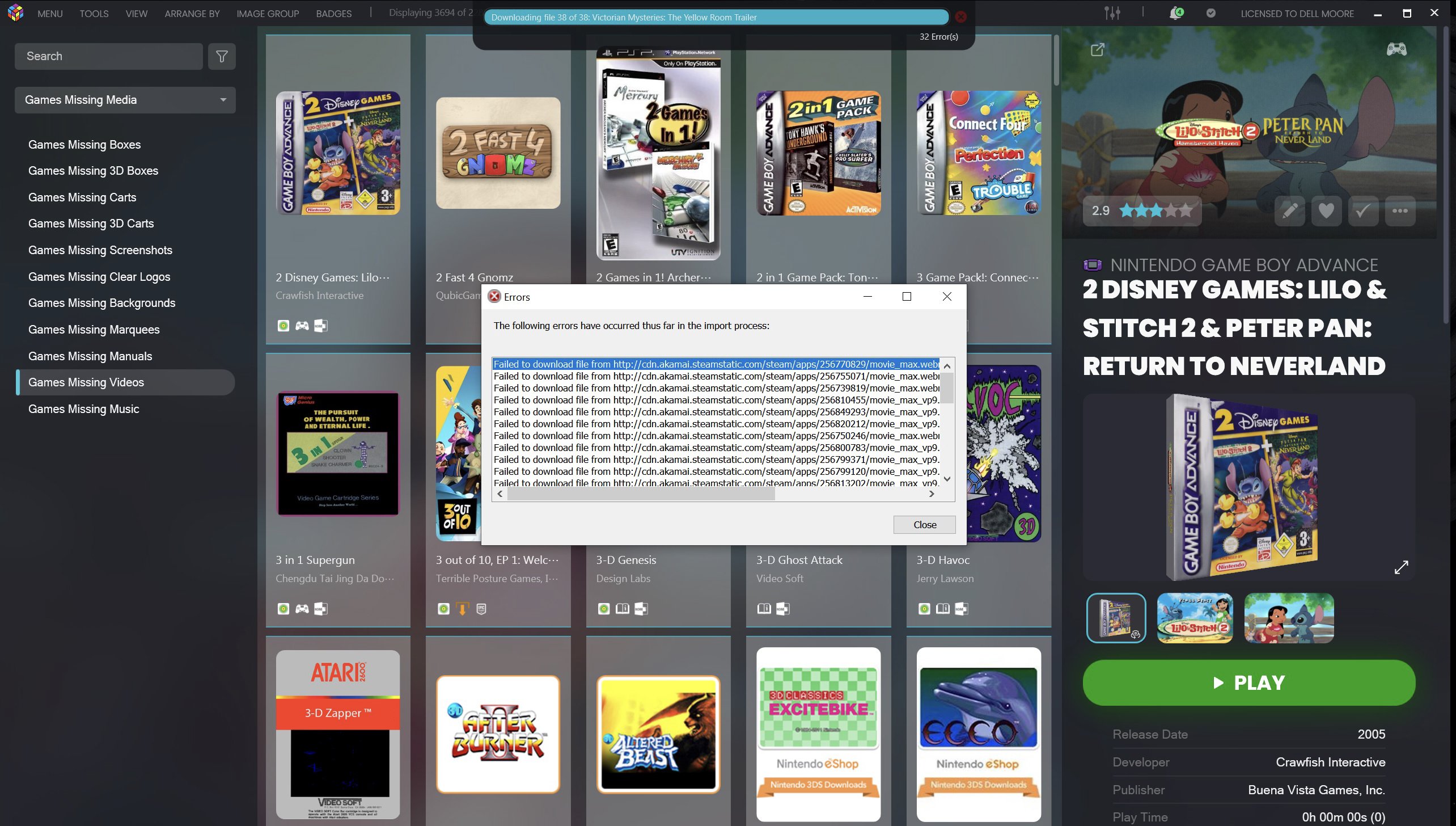Click the red error icon in Errors dialog title

(494, 297)
